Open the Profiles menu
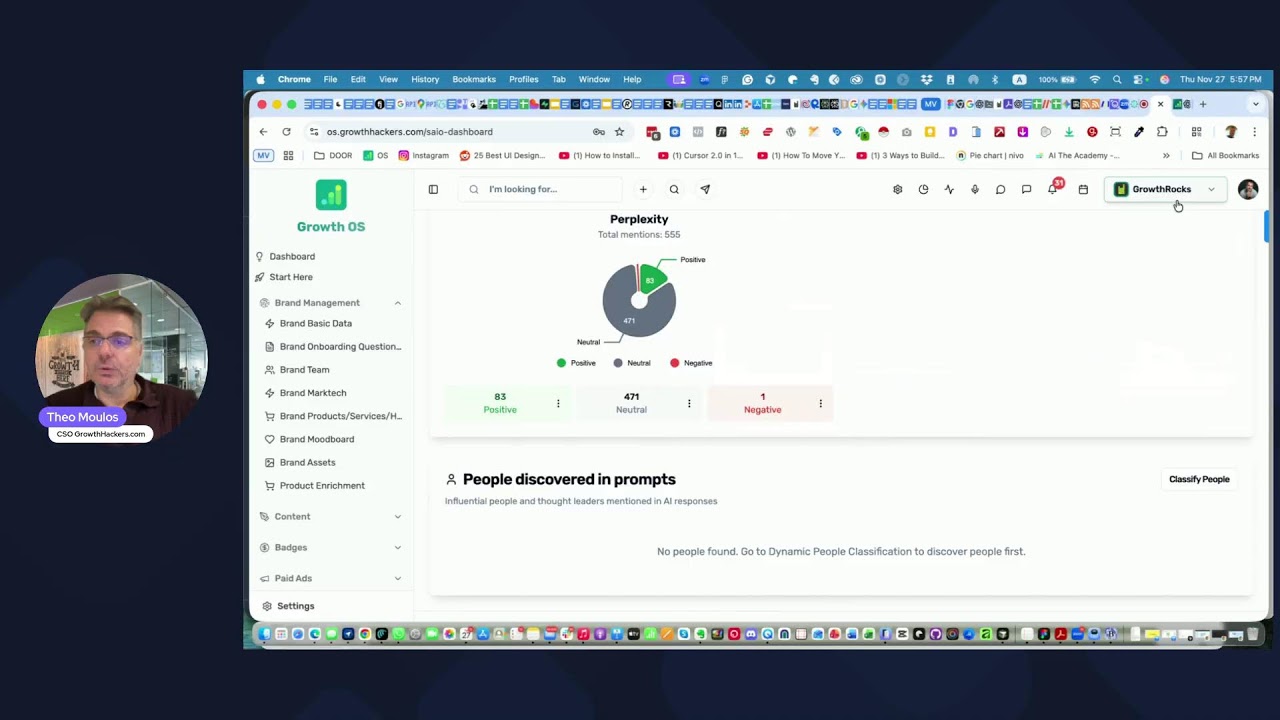Viewport: 1280px width, 720px height. tap(524, 79)
